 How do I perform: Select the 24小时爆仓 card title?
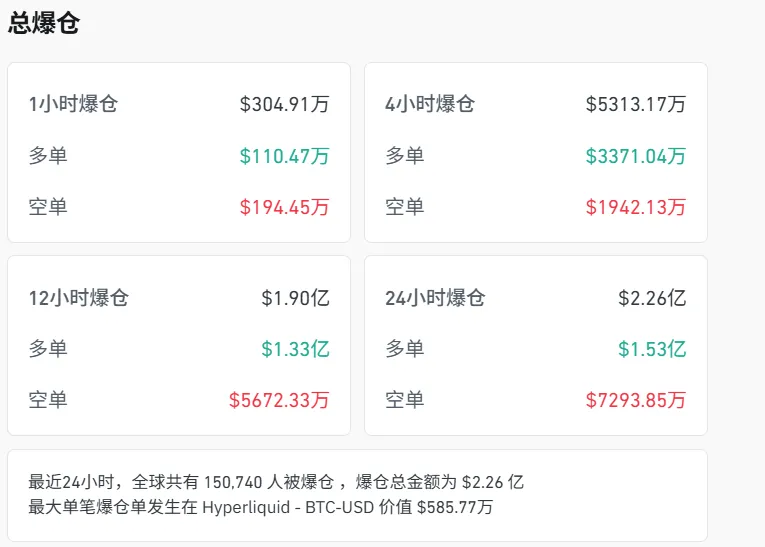click(x=435, y=298)
